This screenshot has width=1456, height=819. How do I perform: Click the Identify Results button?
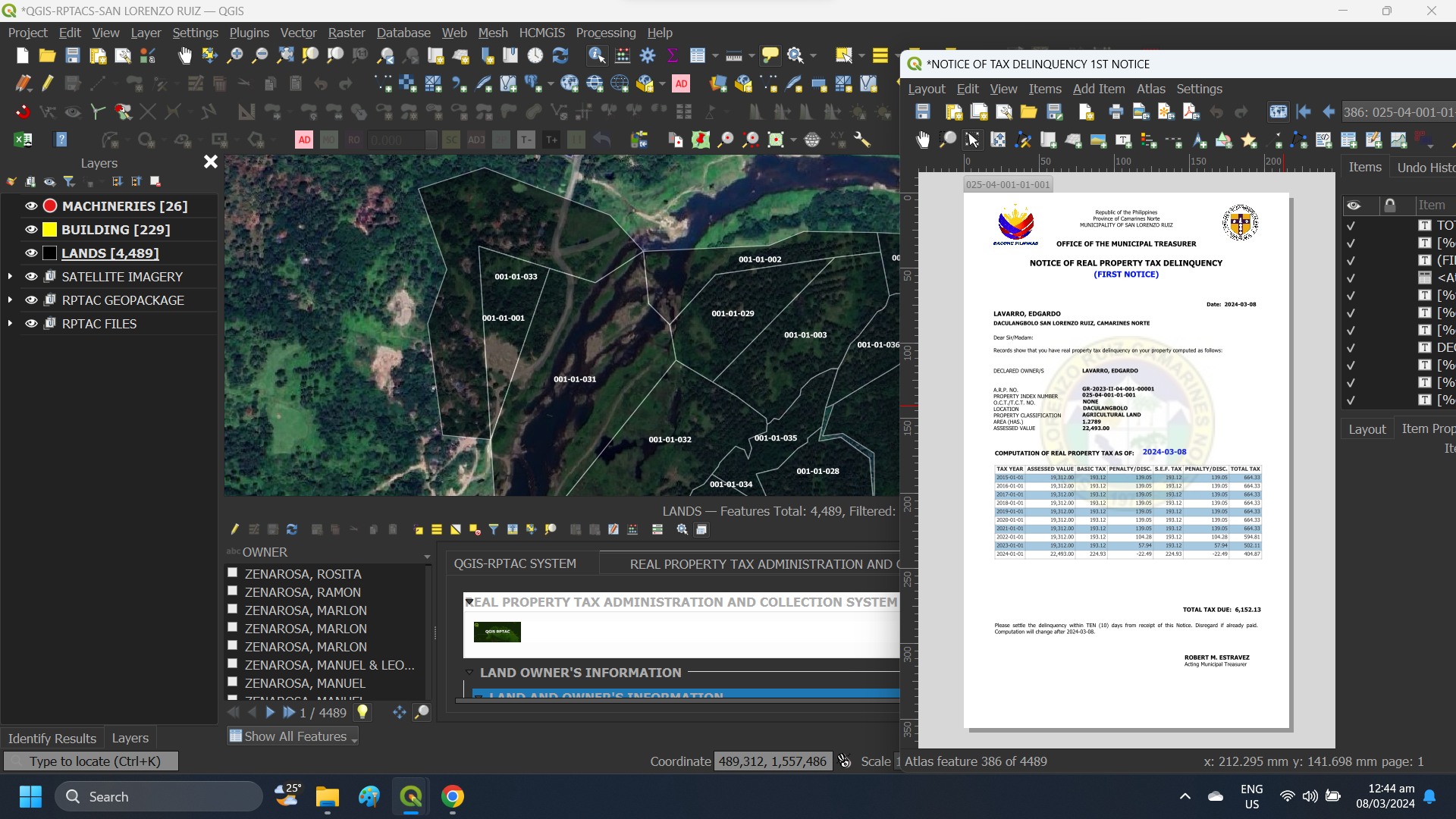(52, 738)
